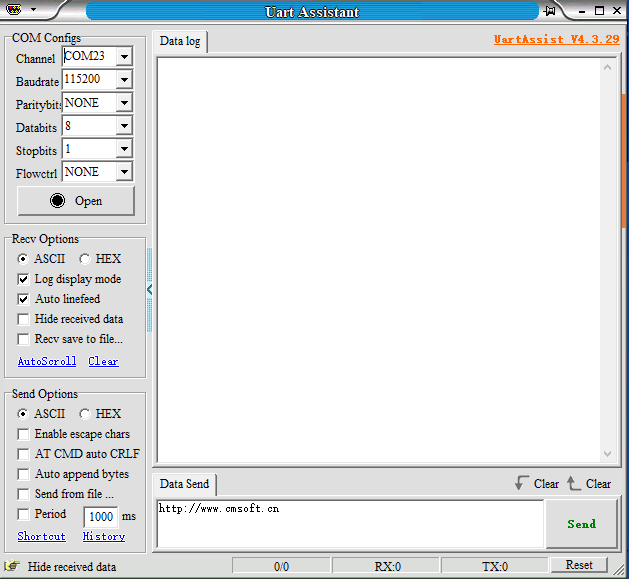Screen dimensions: 629x579
Task: Open the Baudrate 115200 dropdown
Action: (x=124, y=79)
